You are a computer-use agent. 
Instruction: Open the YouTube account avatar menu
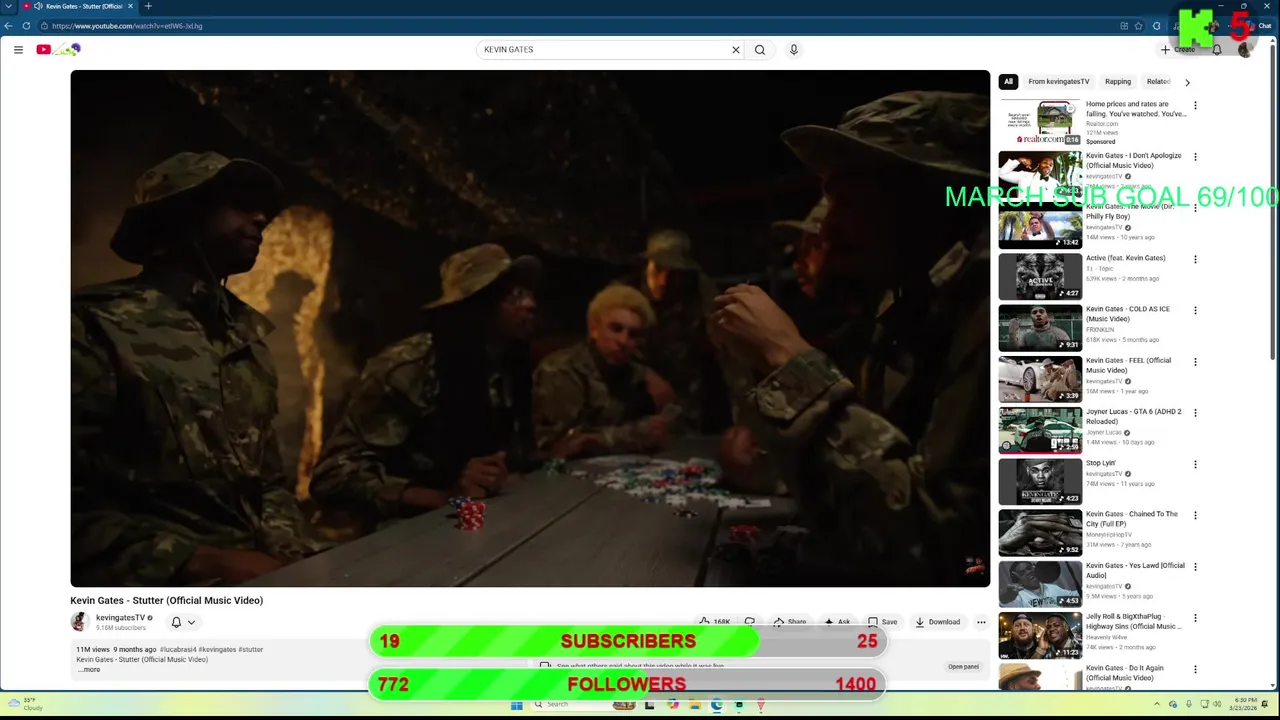[1245, 49]
